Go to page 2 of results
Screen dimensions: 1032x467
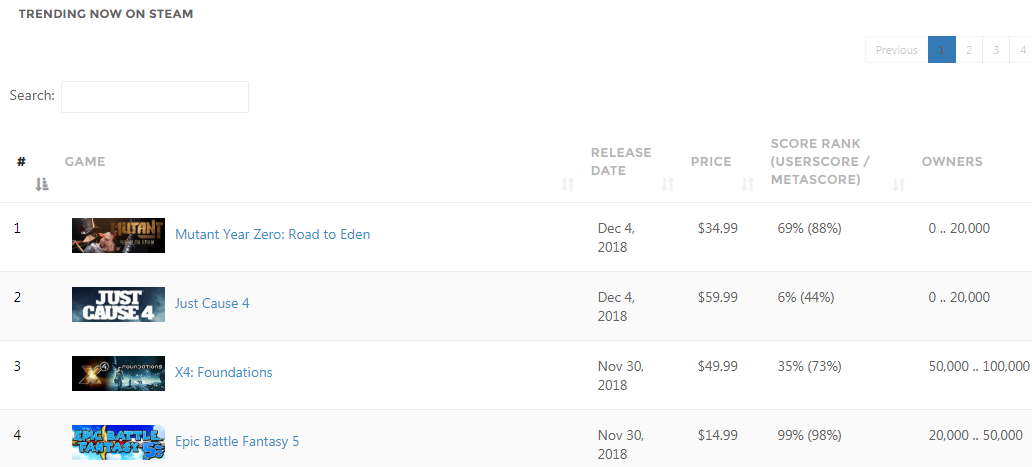[969, 50]
